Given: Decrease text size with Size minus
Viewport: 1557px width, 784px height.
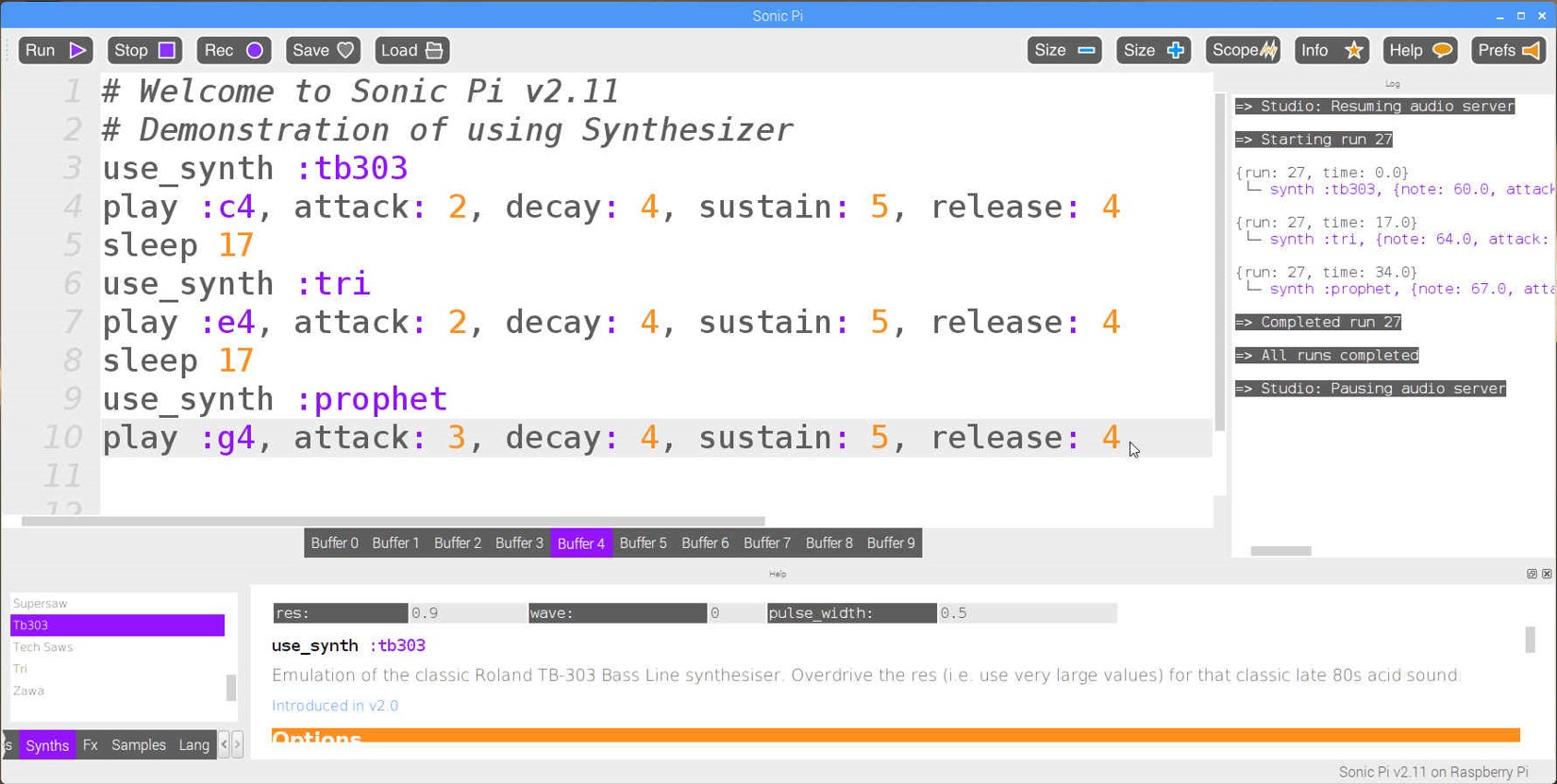Looking at the screenshot, I should 1064,50.
